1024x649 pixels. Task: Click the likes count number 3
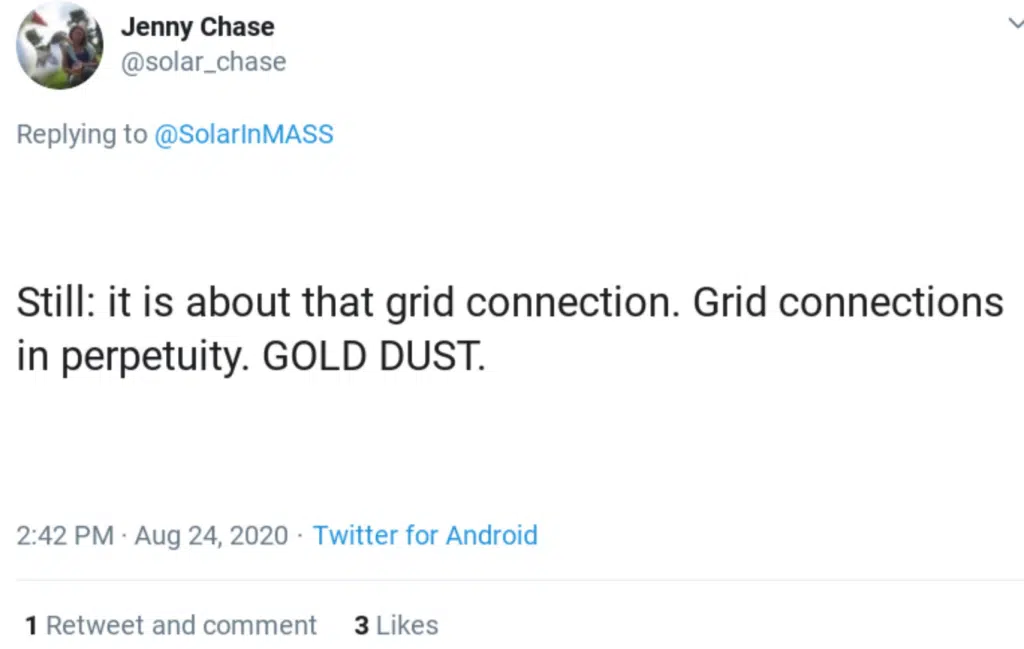click(361, 626)
